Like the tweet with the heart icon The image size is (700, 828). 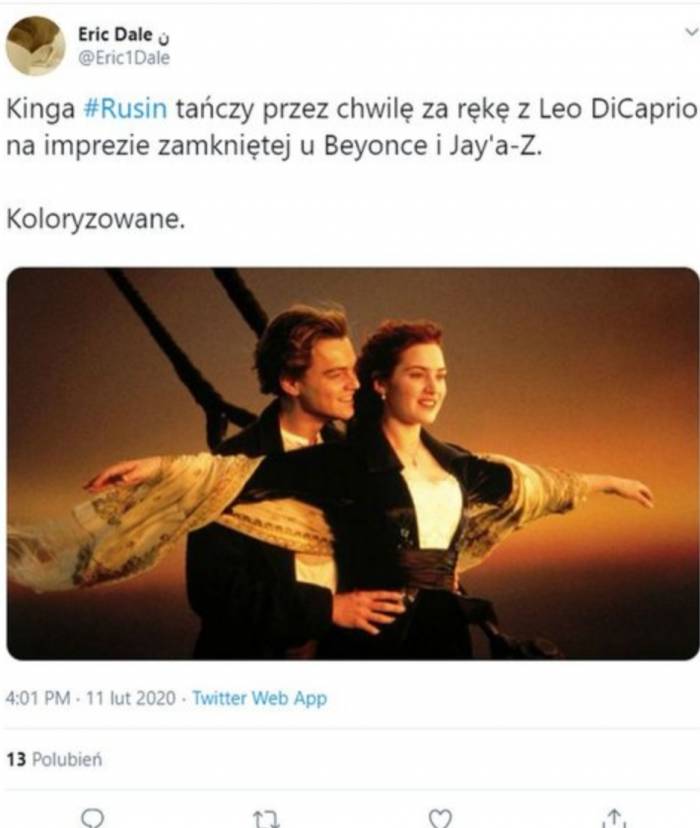(x=440, y=818)
